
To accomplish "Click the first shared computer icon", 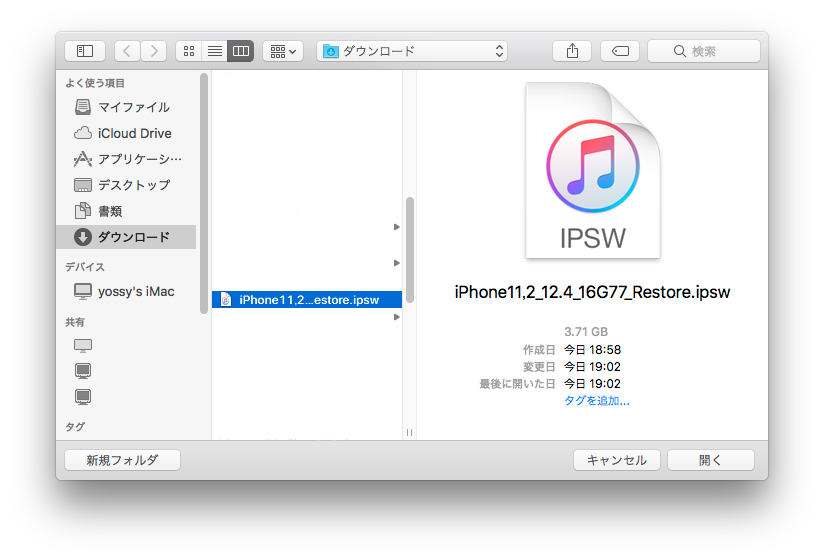I will click(83, 346).
